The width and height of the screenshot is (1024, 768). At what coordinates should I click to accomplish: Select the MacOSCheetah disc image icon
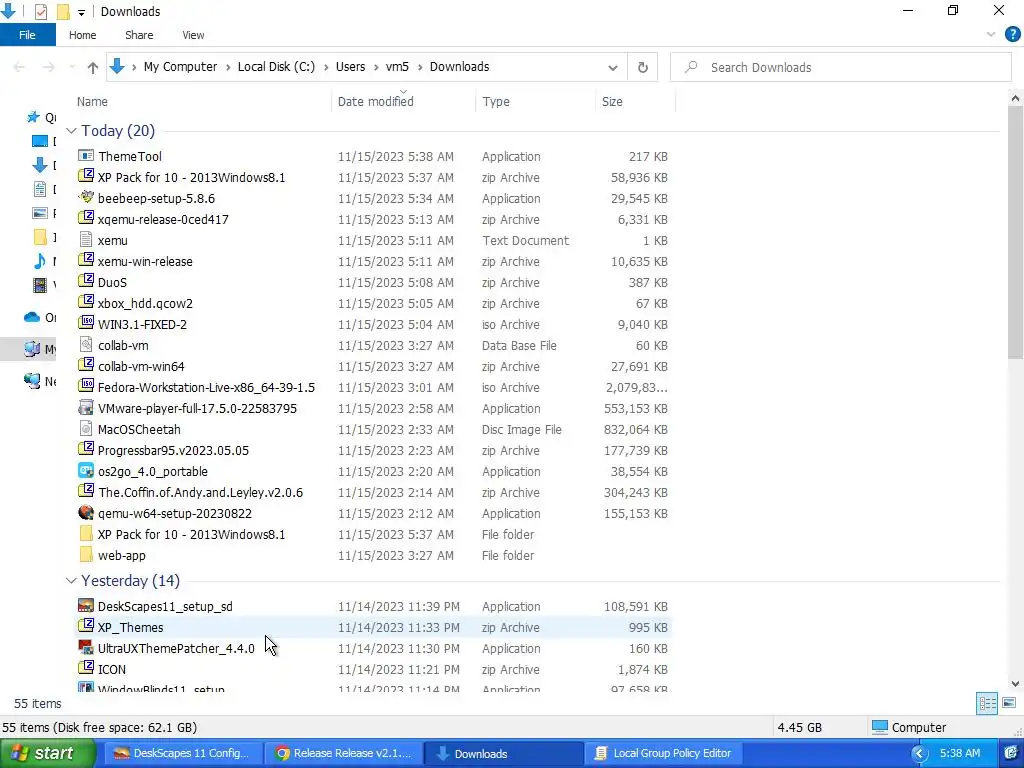tap(86, 428)
